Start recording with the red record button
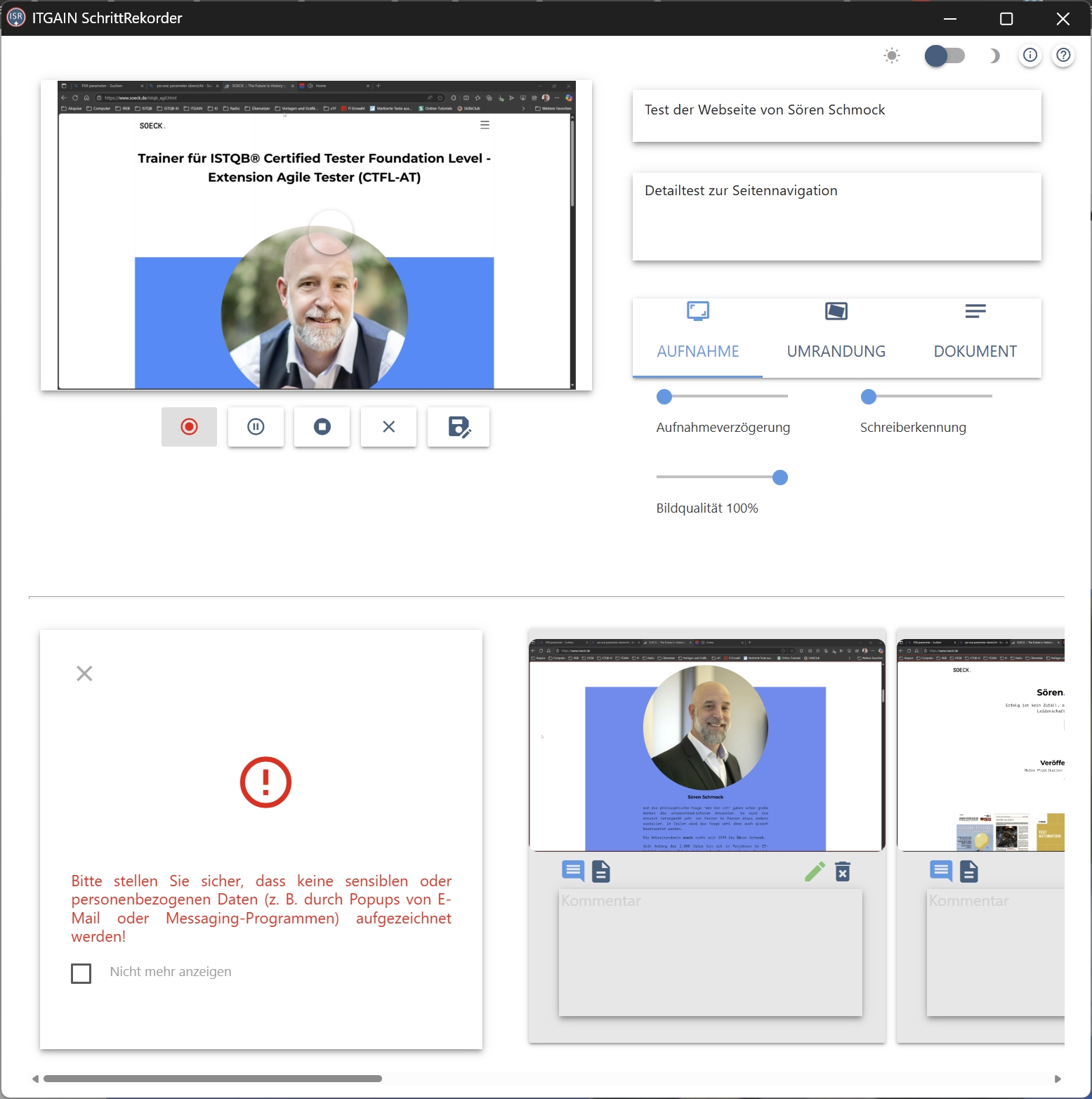Image resolution: width=1092 pixels, height=1099 pixels. pyautogui.click(x=189, y=426)
